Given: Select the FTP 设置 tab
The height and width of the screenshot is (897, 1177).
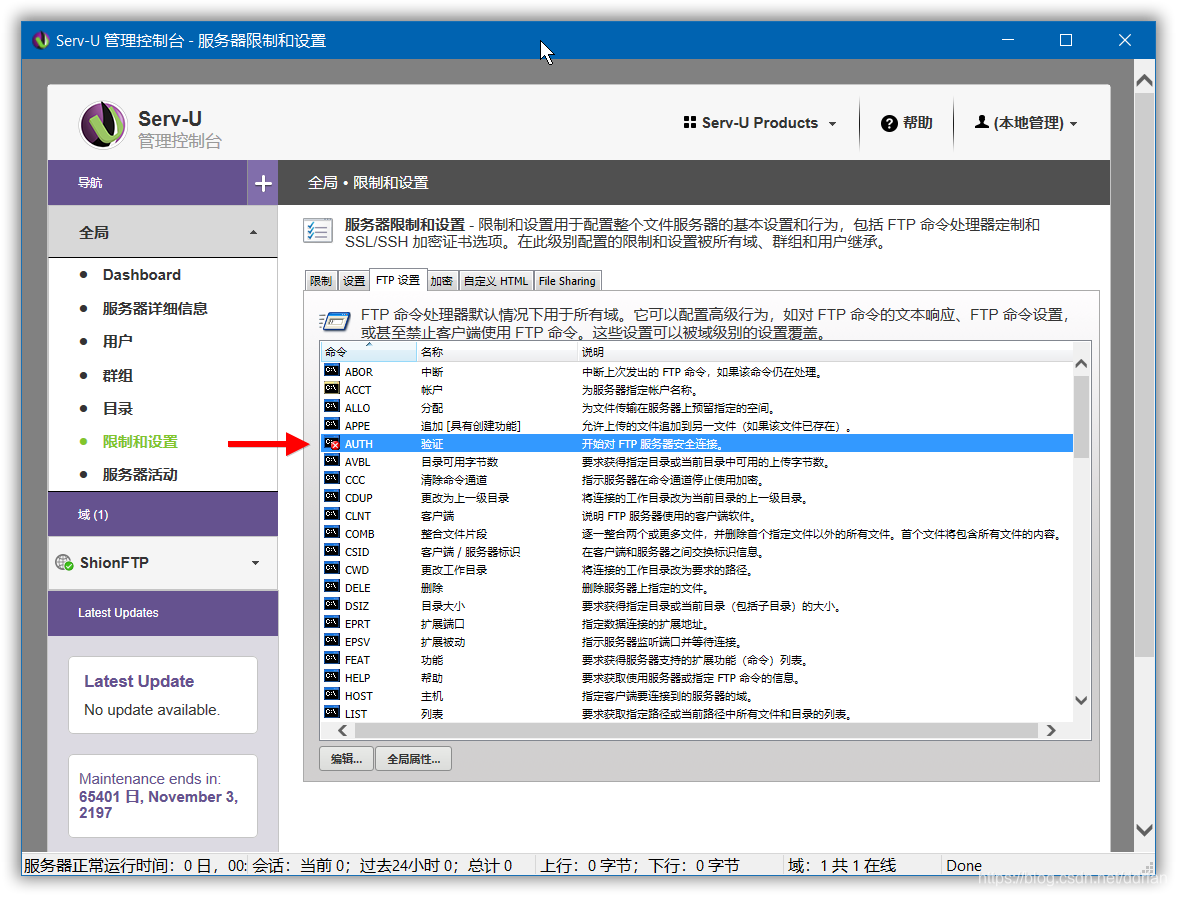Looking at the screenshot, I should 398,280.
